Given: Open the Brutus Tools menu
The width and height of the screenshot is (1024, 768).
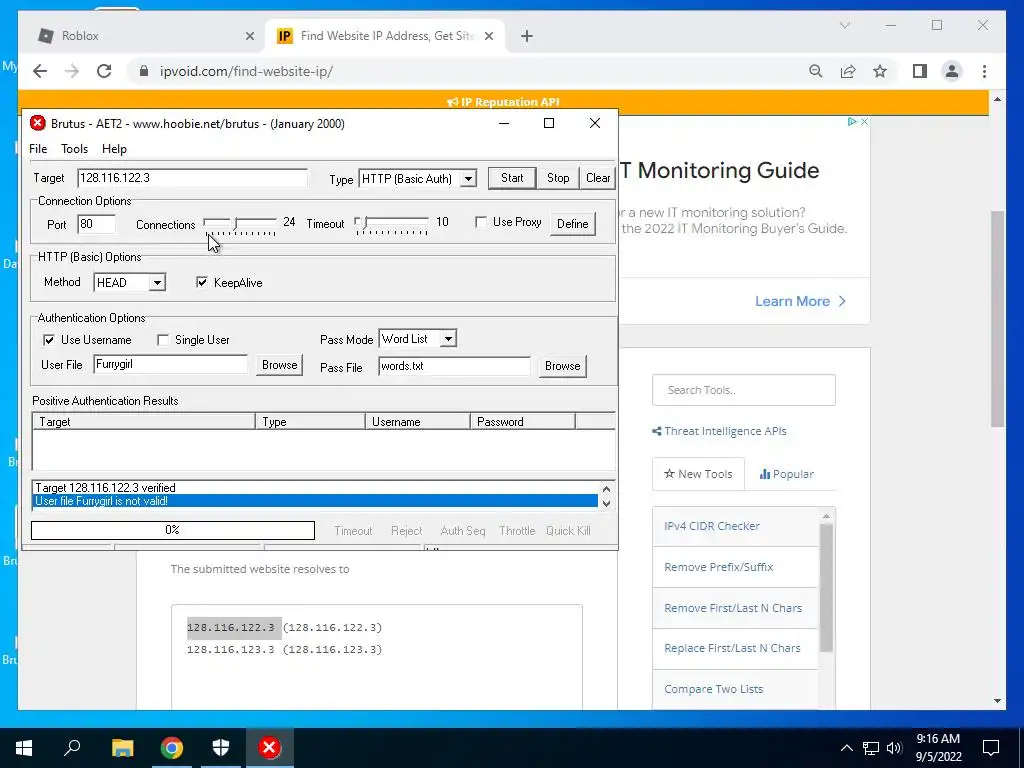Looking at the screenshot, I should point(74,149).
